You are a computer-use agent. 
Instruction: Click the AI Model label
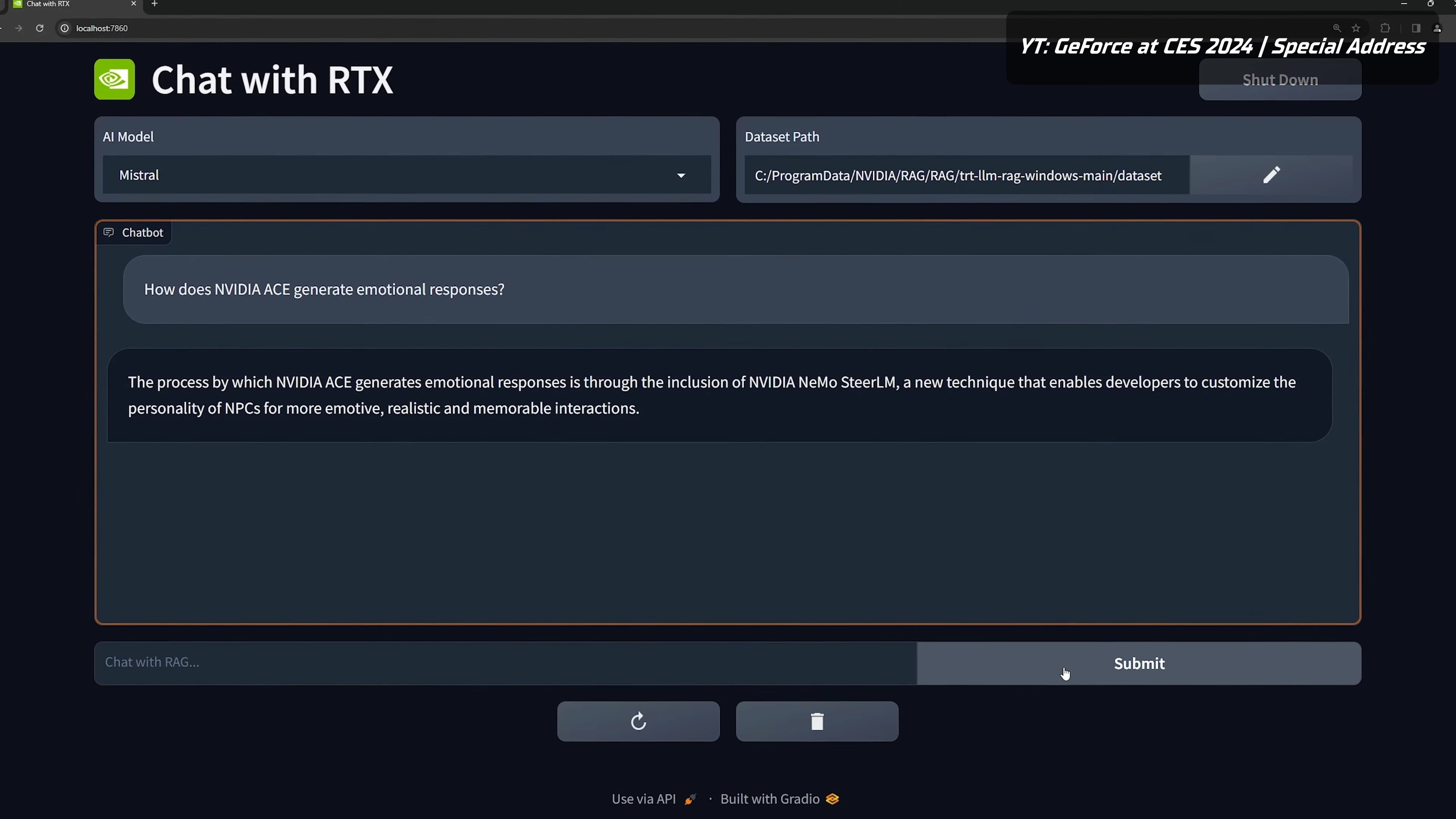pos(128,137)
